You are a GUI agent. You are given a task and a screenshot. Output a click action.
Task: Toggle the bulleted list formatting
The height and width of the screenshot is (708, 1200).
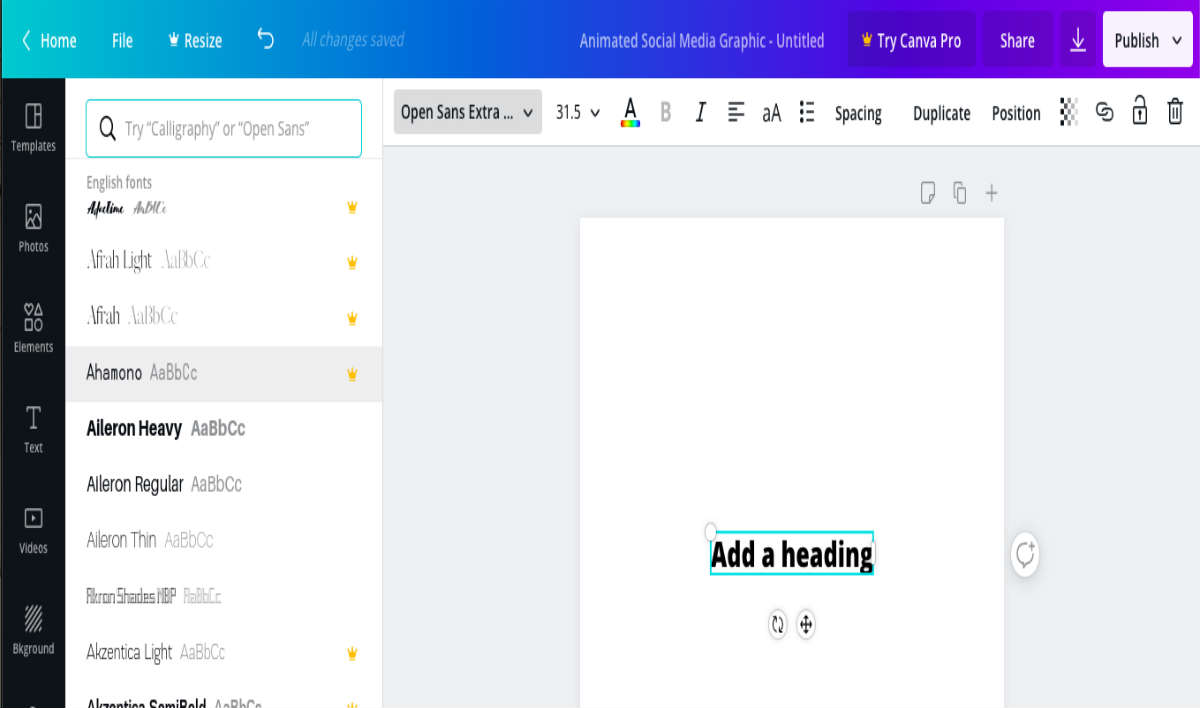tap(807, 112)
